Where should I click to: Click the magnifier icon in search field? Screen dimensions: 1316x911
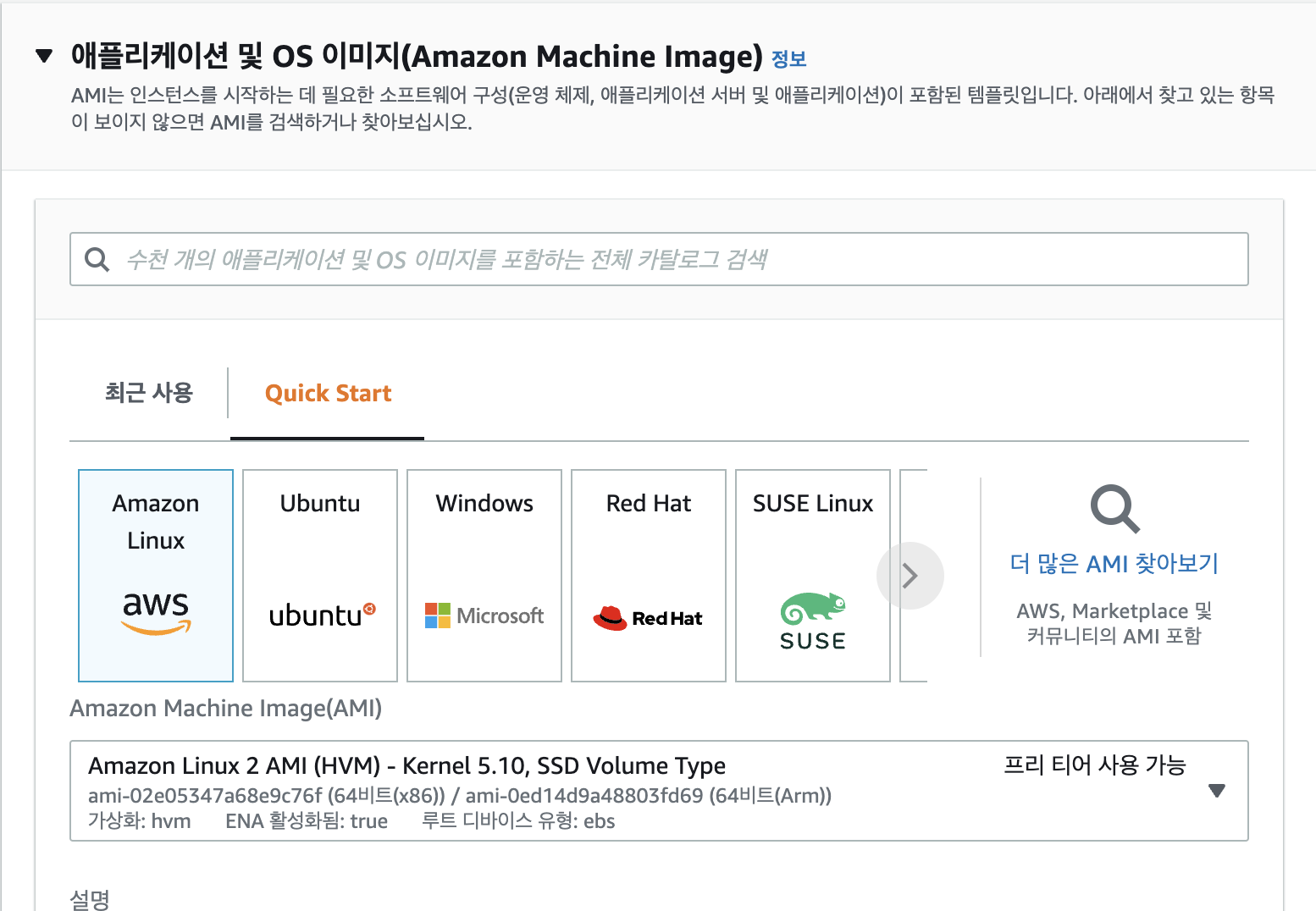97,259
